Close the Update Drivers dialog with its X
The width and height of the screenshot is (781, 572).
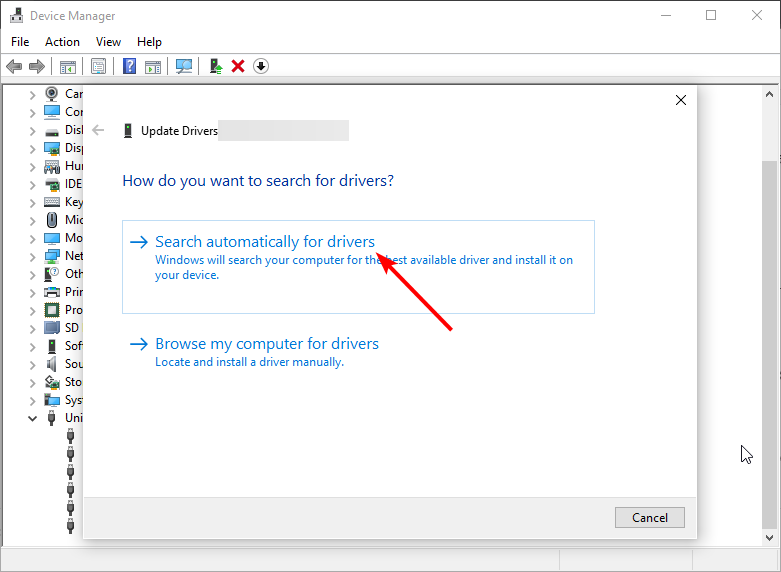(681, 100)
